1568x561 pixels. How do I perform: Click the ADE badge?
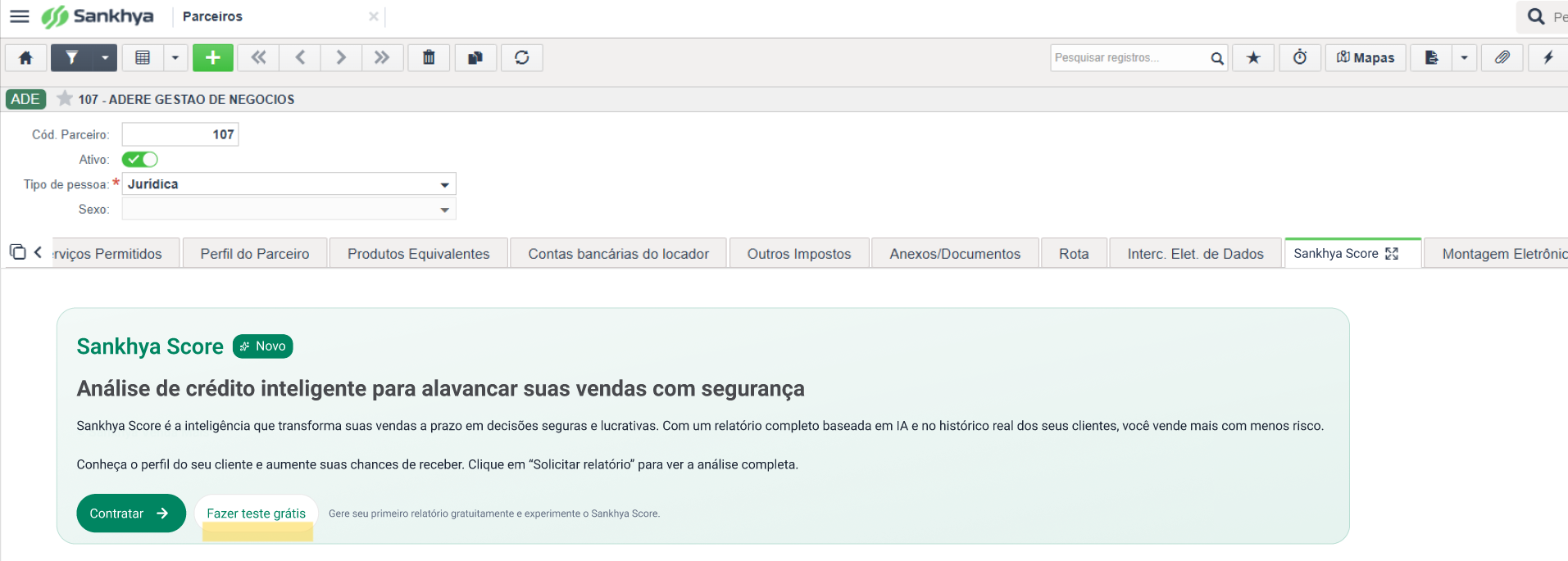point(25,99)
